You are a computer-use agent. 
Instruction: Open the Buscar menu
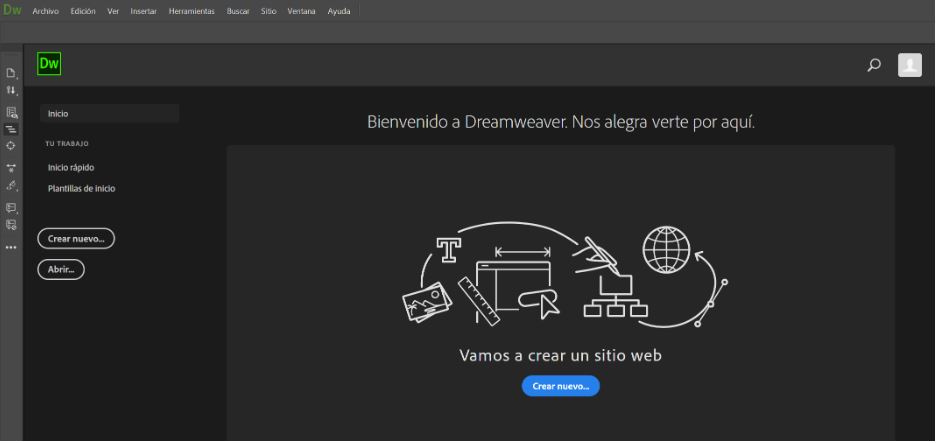[238, 11]
